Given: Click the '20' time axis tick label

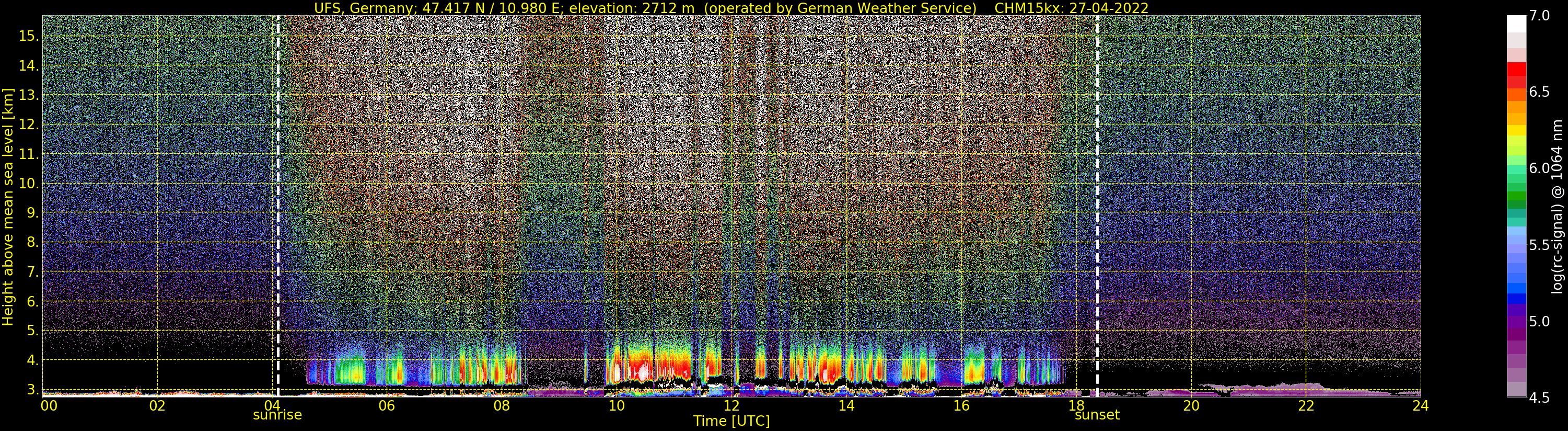Looking at the screenshot, I should pos(1191,405).
